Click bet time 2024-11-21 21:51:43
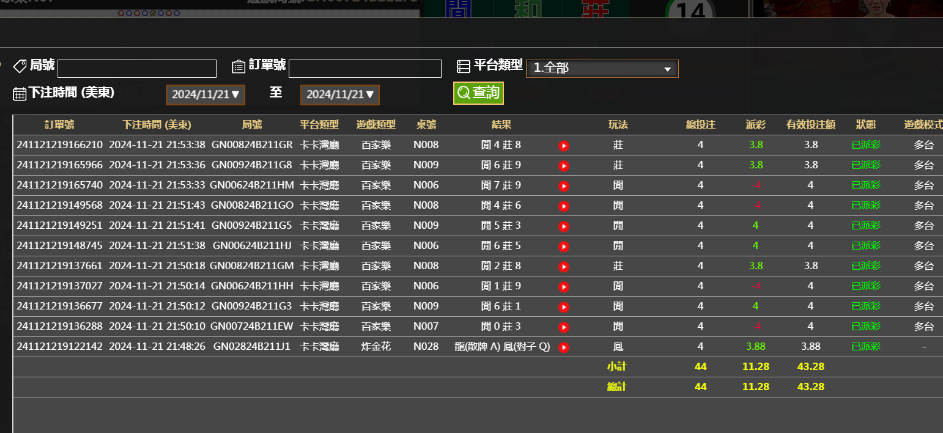This screenshot has width=943, height=433. tap(157, 205)
